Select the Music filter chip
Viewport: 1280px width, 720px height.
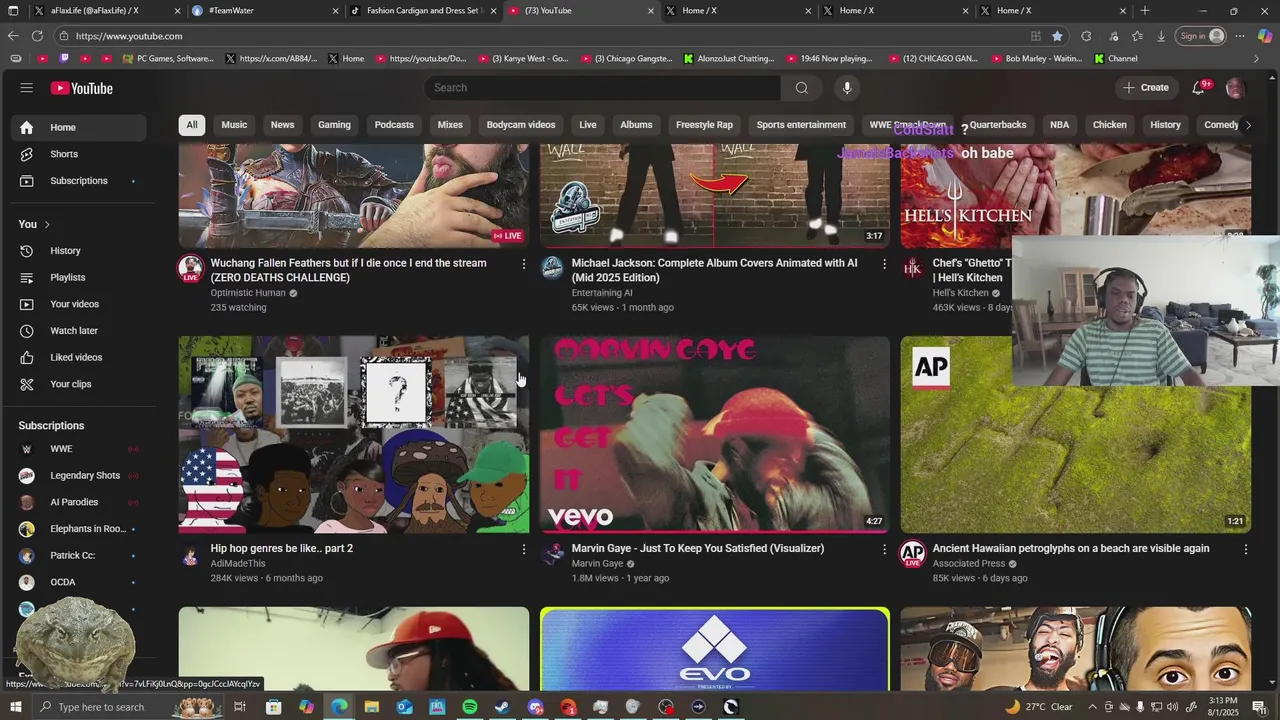click(x=234, y=125)
